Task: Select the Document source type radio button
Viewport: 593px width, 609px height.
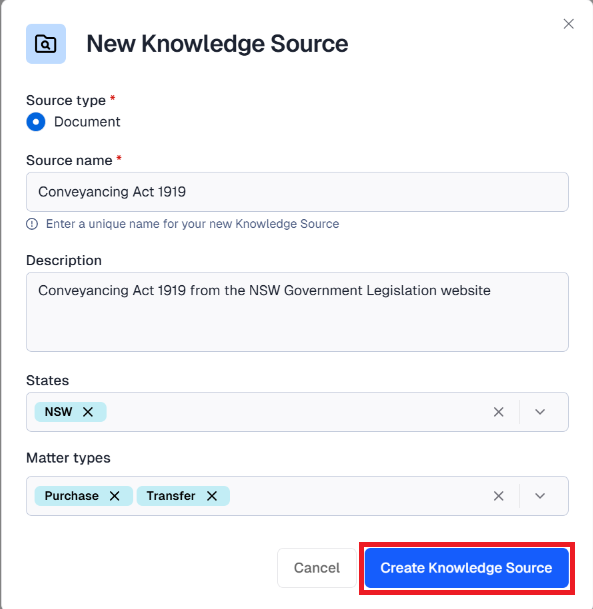Action: coord(36,122)
